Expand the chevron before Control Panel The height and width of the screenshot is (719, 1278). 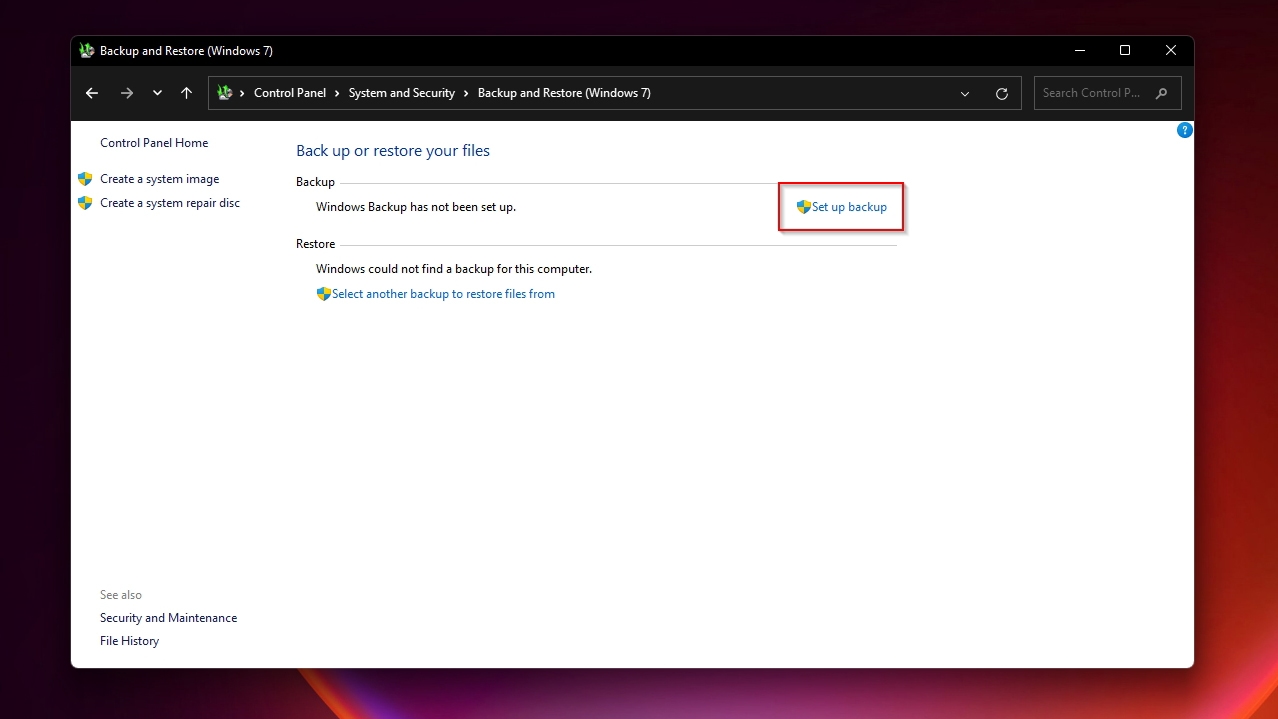[242, 93]
